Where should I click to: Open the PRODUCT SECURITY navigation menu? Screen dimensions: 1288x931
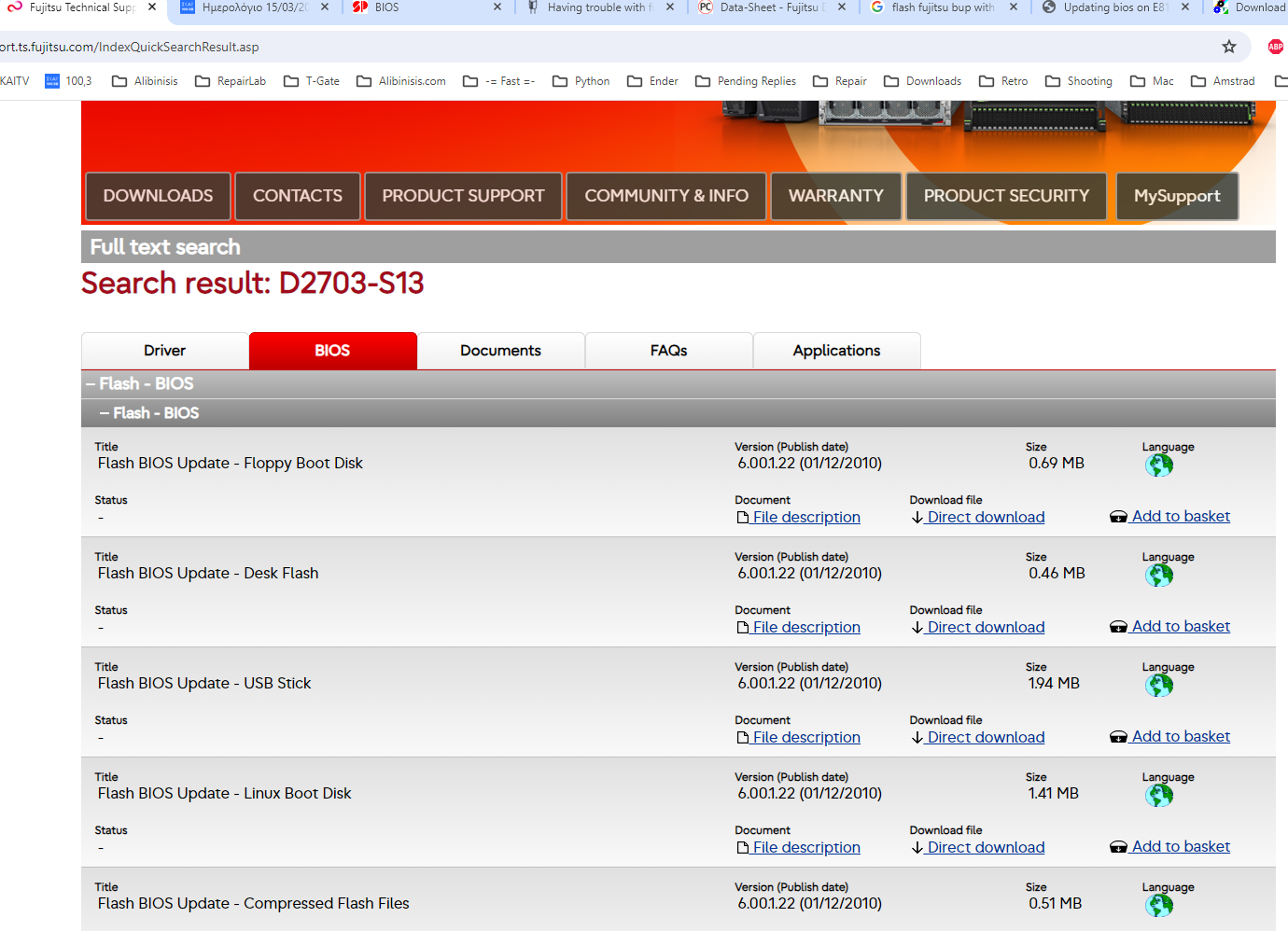pyautogui.click(x=1006, y=196)
